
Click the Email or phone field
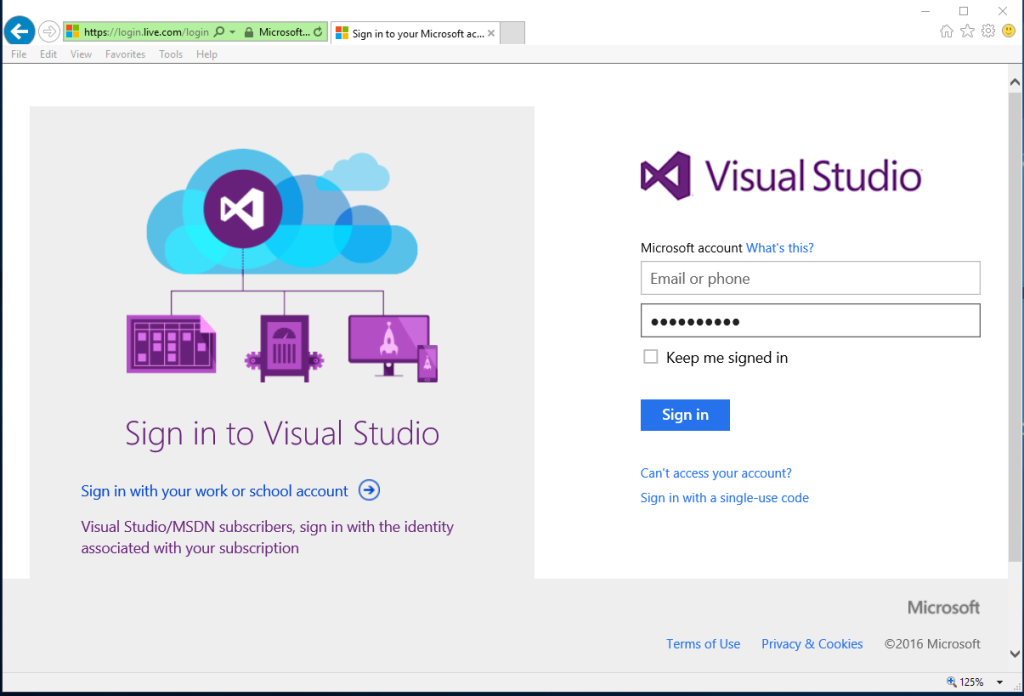pos(810,278)
